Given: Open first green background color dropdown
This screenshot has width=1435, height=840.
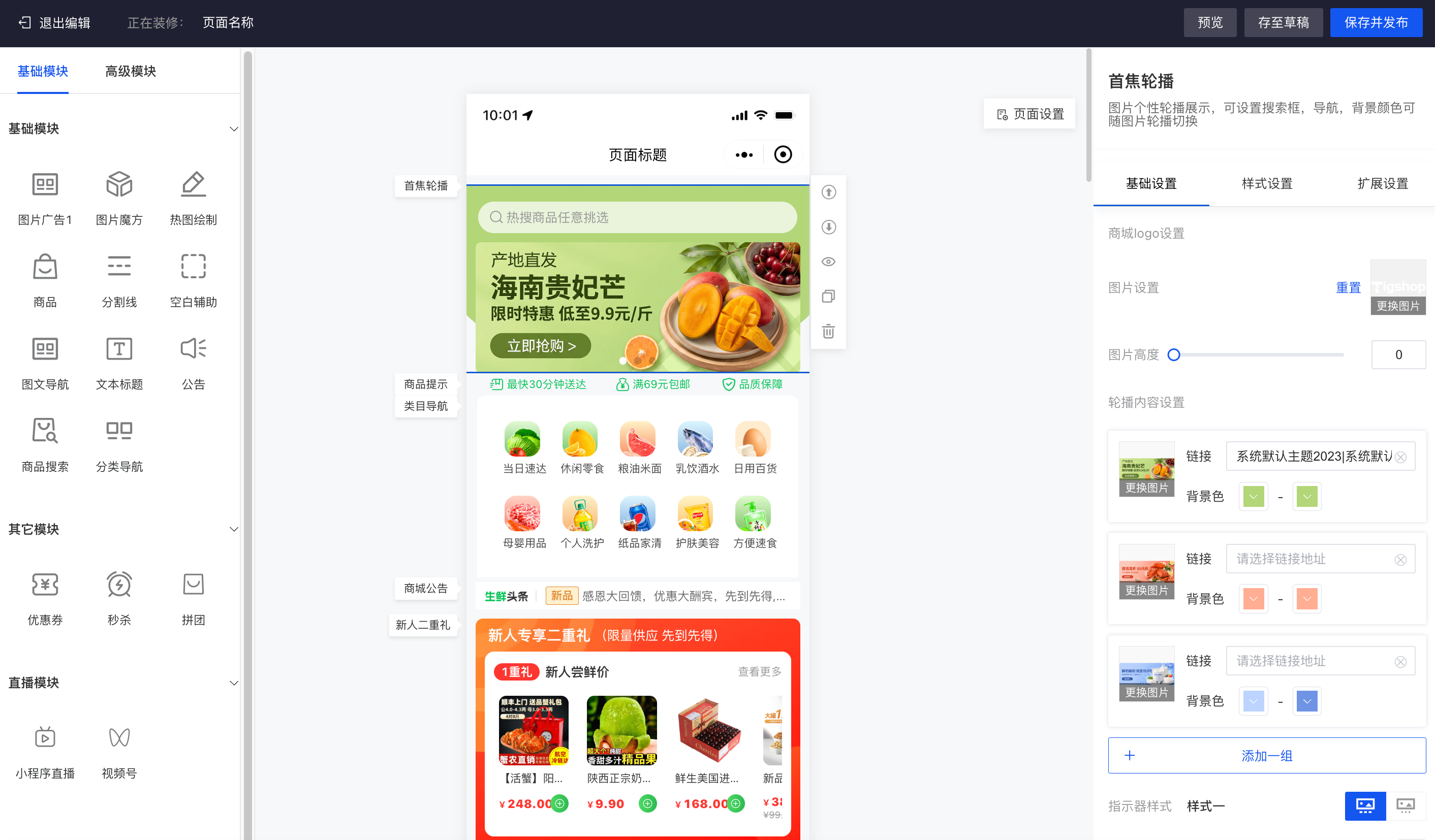Looking at the screenshot, I should (1254, 496).
